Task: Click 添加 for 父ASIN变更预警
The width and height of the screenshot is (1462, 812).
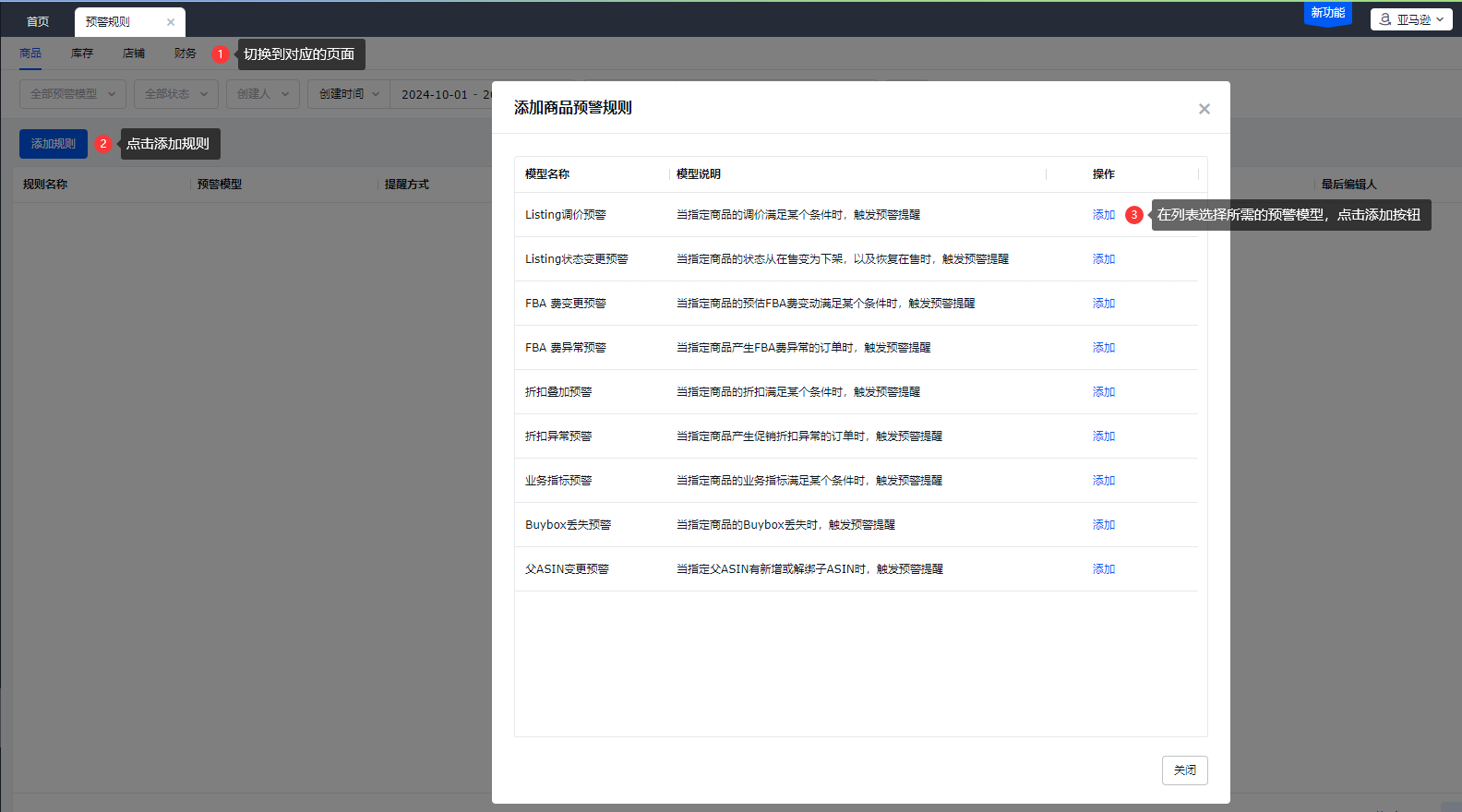Action: pyautogui.click(x=1104, y=569)
